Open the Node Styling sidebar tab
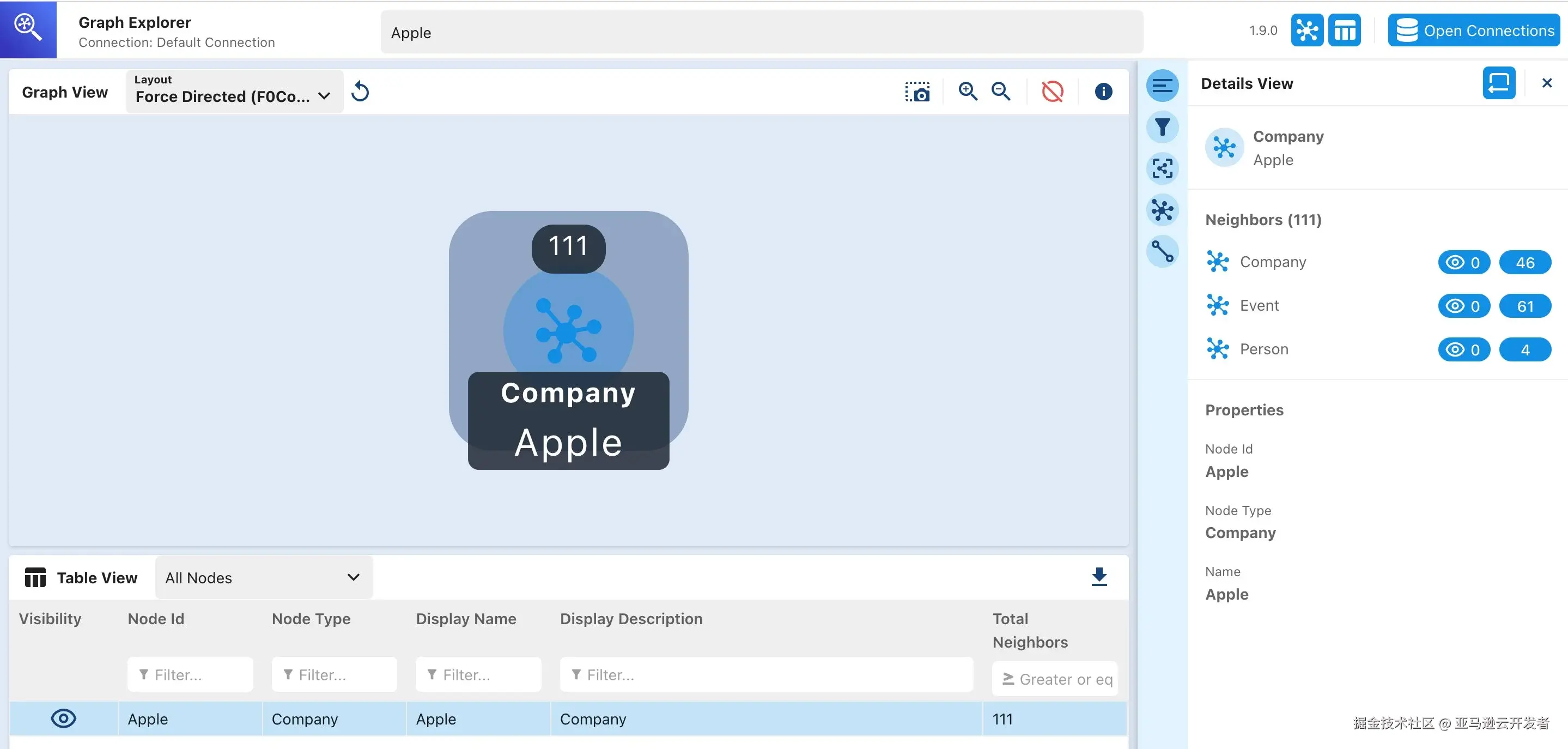 (1162, 210)
